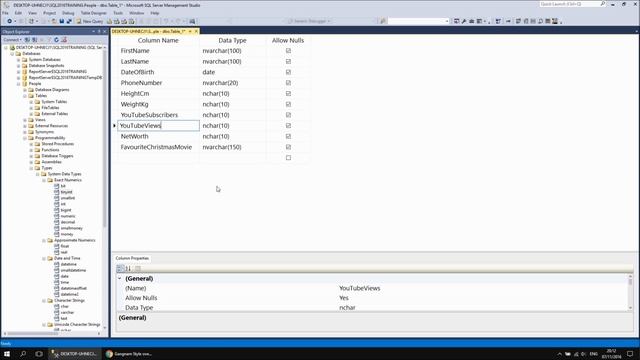Click the Categorized view icon in Column Properties

[x=120, y=268]
